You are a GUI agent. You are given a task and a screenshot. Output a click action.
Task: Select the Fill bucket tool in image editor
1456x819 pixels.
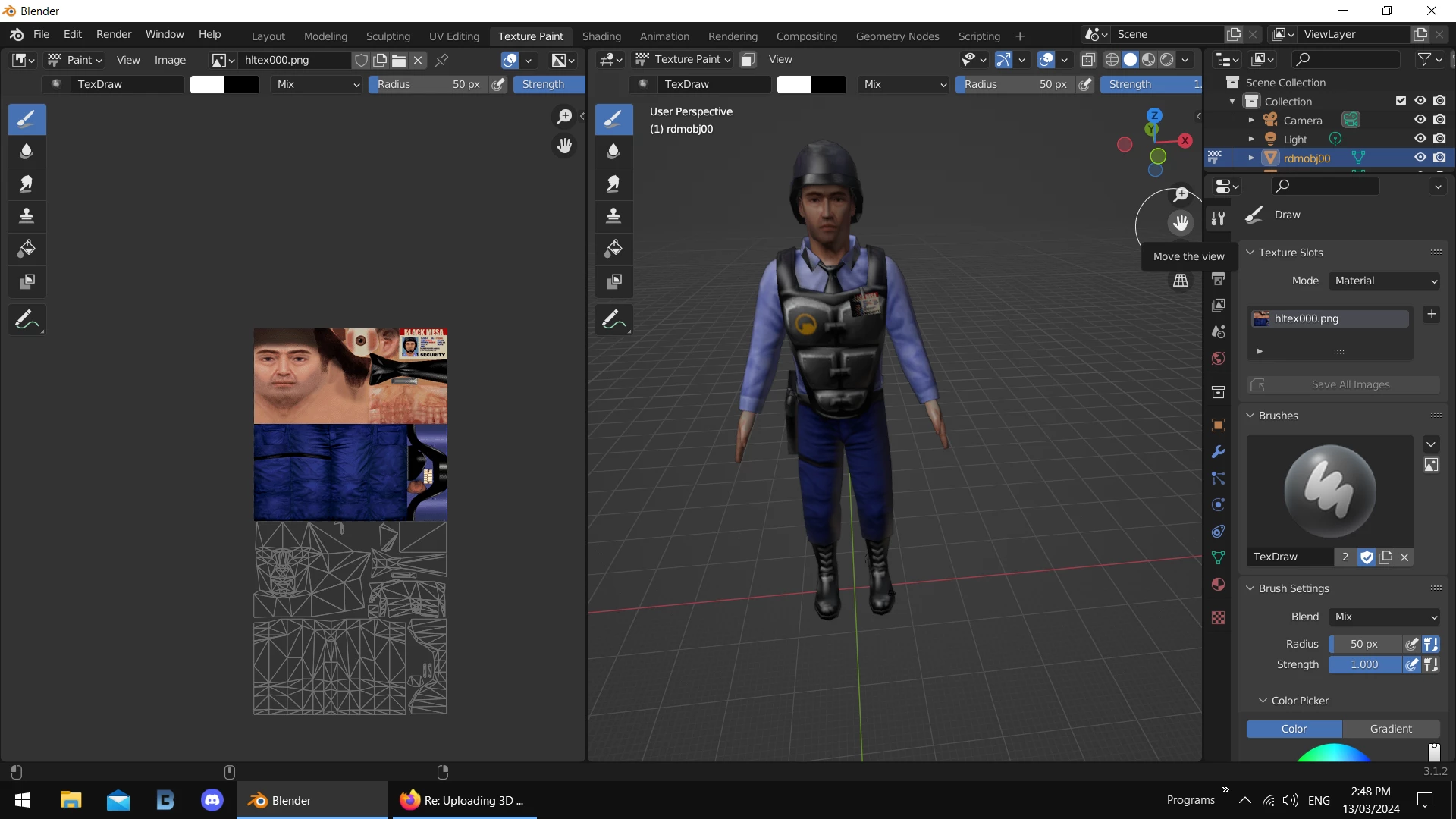pos(27,249)
